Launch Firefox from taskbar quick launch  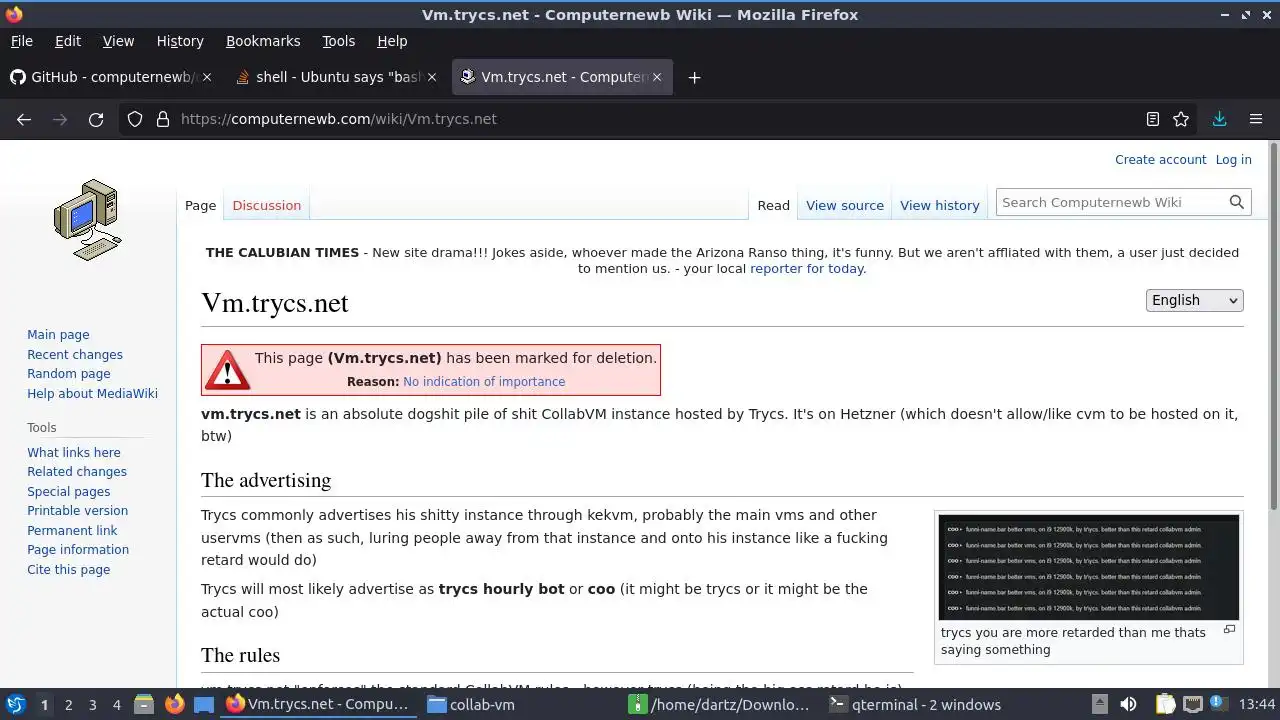point(174,704)
